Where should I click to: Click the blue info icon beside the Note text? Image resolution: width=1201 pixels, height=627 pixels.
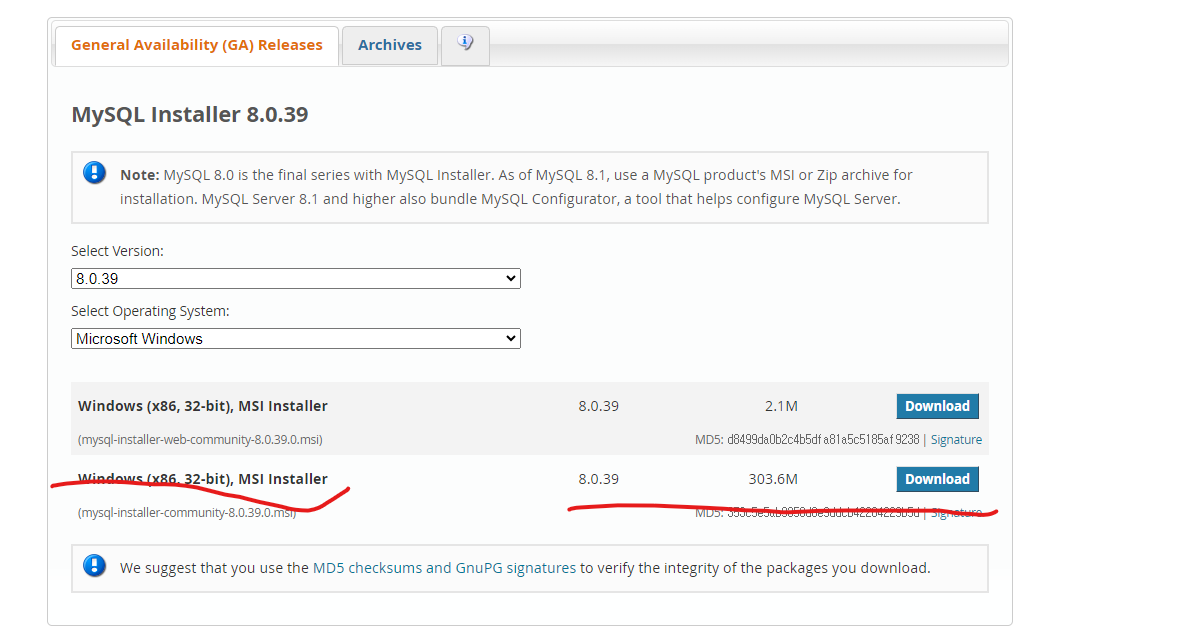coord(94,171)
